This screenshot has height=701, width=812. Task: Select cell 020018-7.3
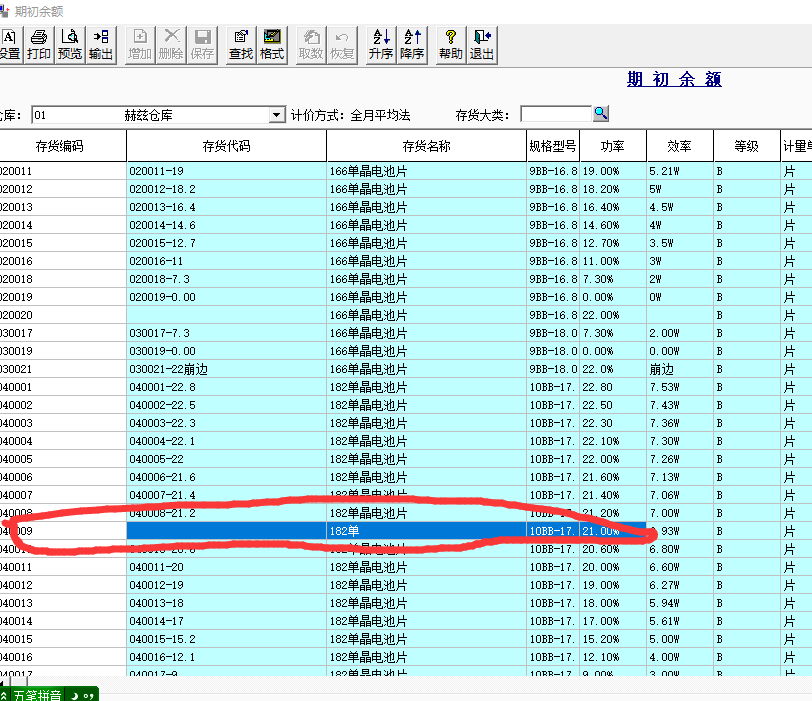[x=226, y=279]
